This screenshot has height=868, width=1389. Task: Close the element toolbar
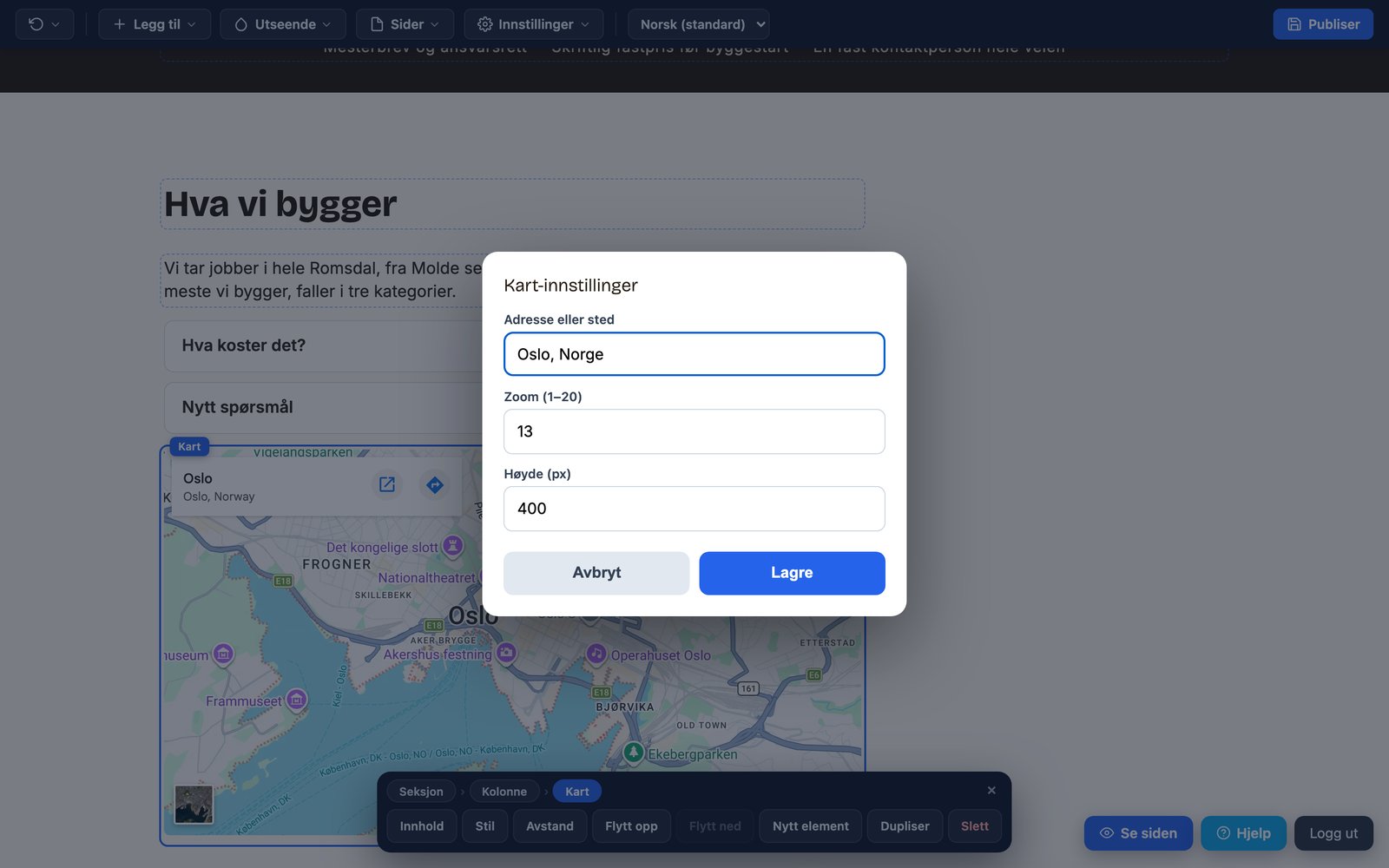[x=991, y=791]
